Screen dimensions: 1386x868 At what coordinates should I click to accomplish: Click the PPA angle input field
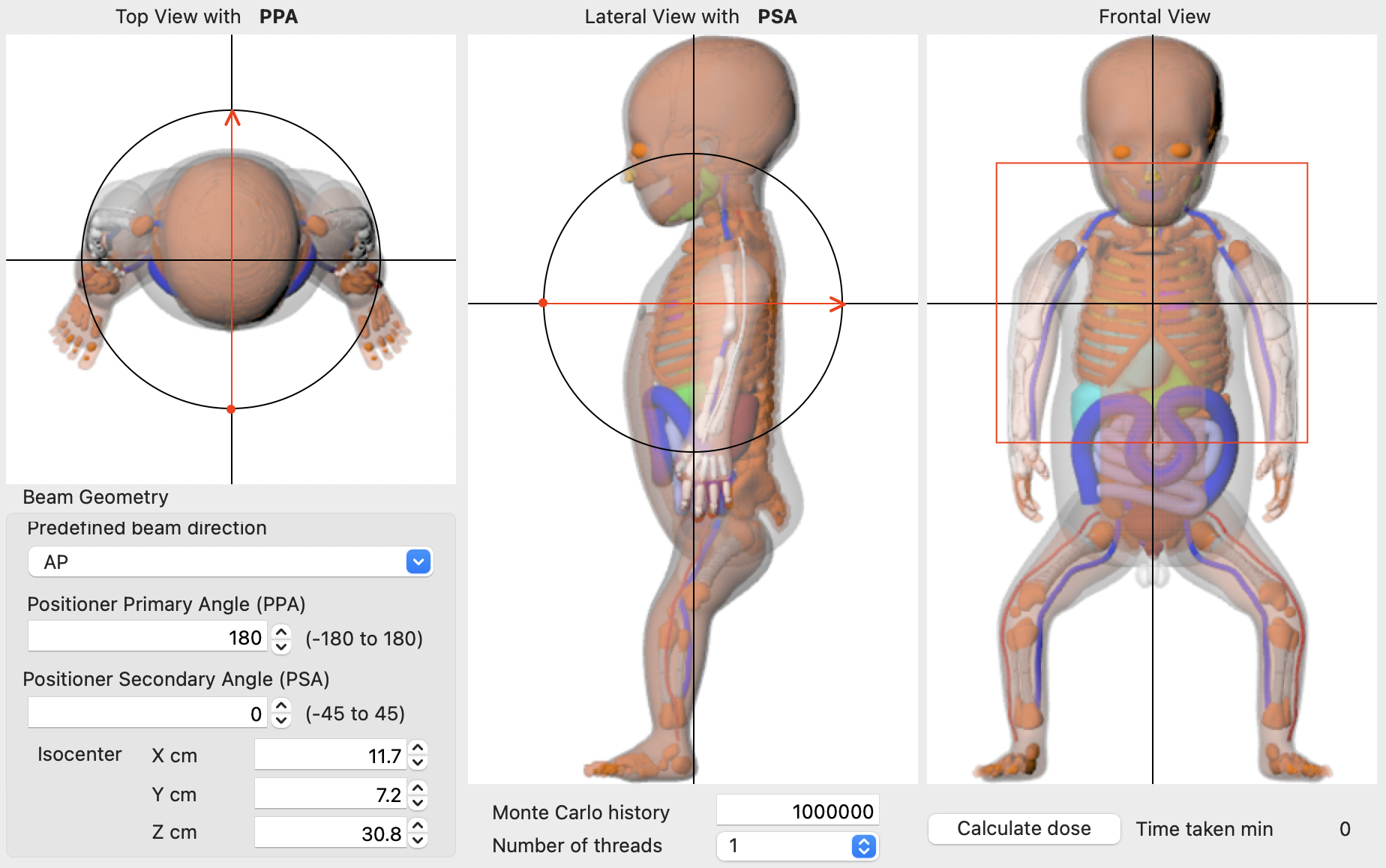pyautogui.click(x=148, y=637)
